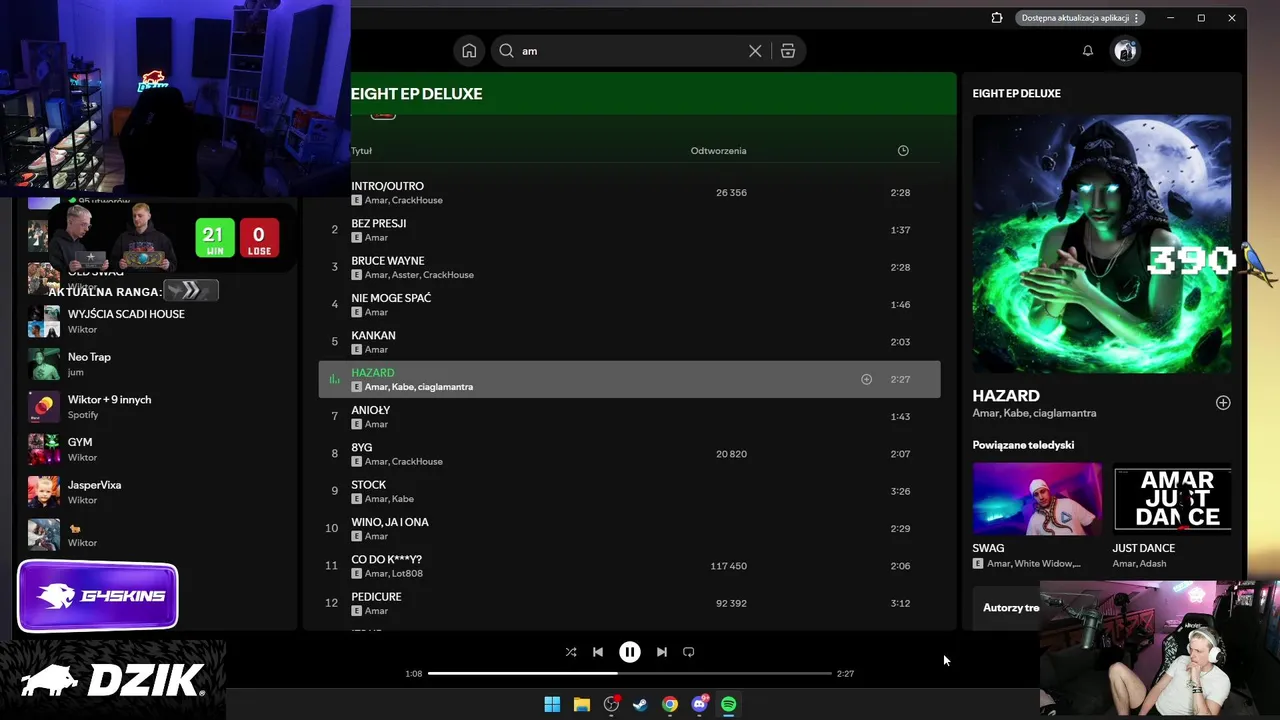This screenshot has height=720, width=1280.
Task: Sort by Odtworzenia column header
Action: point(718,151)
